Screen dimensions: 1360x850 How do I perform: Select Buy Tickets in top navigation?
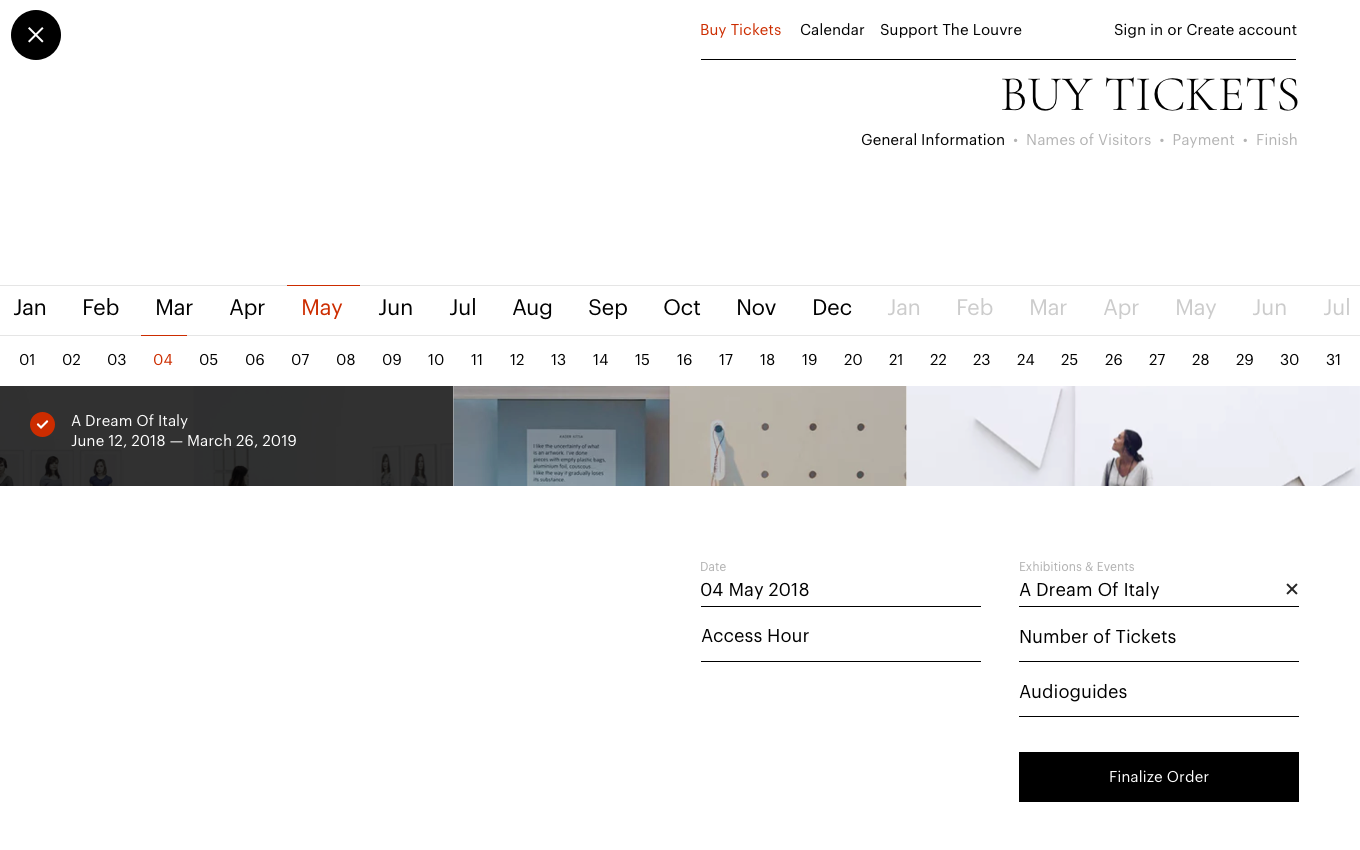pyautogui.click(x=740, y=30)
